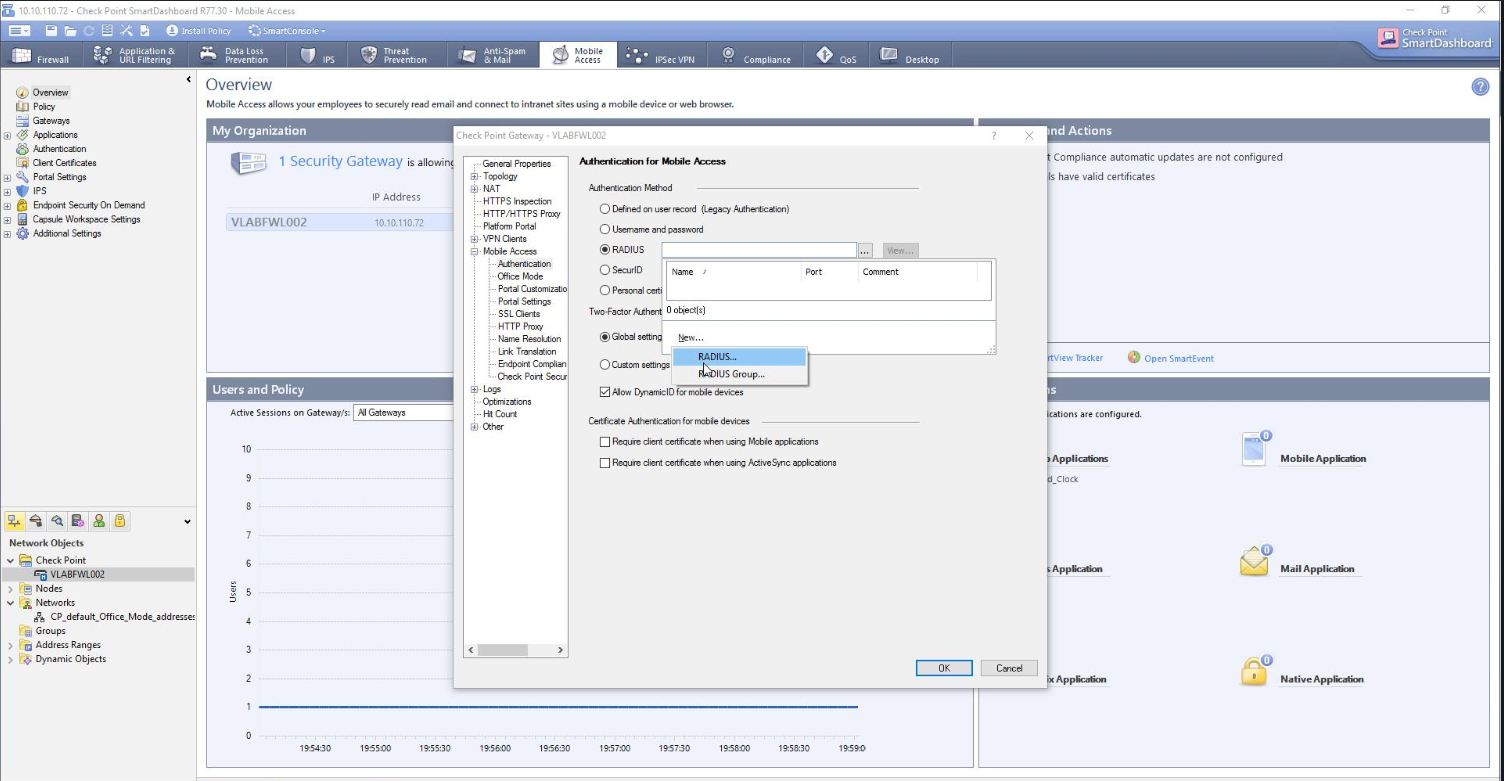The height and width of the screenshot is (781, 1504).
Task: Click the Cancel button in dialog
Action: pos(1008,668)
